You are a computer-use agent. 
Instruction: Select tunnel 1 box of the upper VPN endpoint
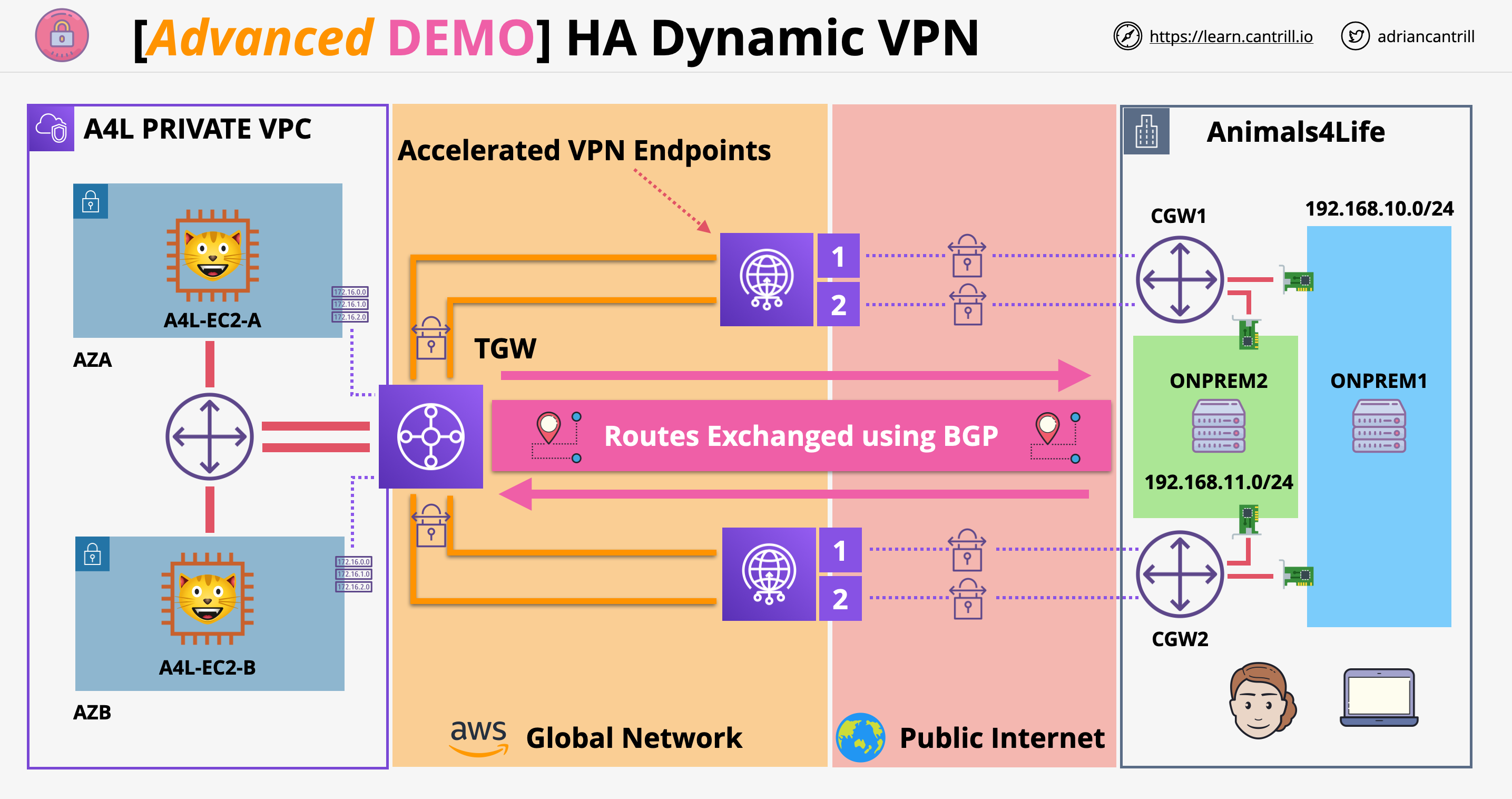(839, 256)
